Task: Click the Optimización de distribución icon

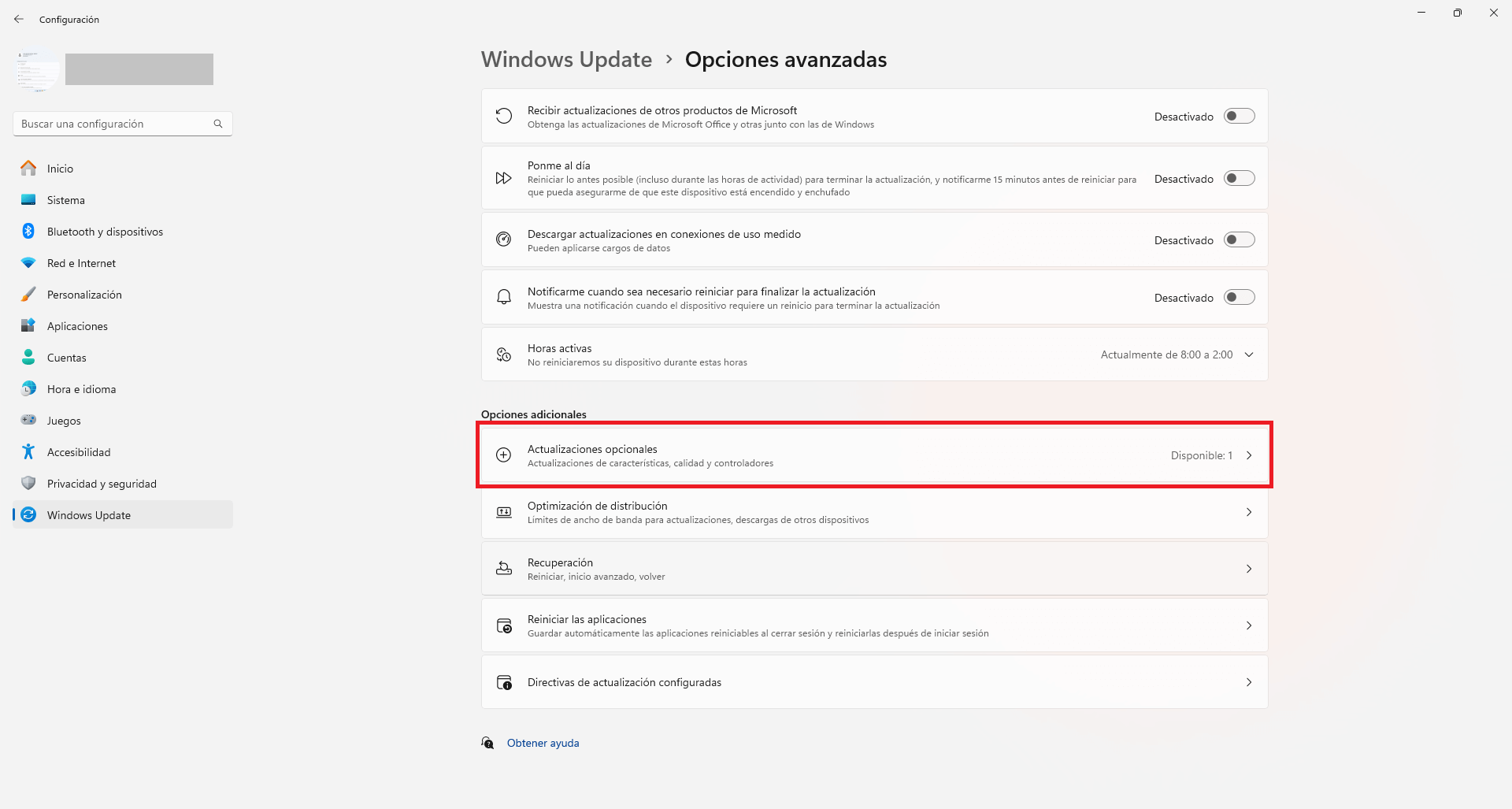Action: point(504,512)
